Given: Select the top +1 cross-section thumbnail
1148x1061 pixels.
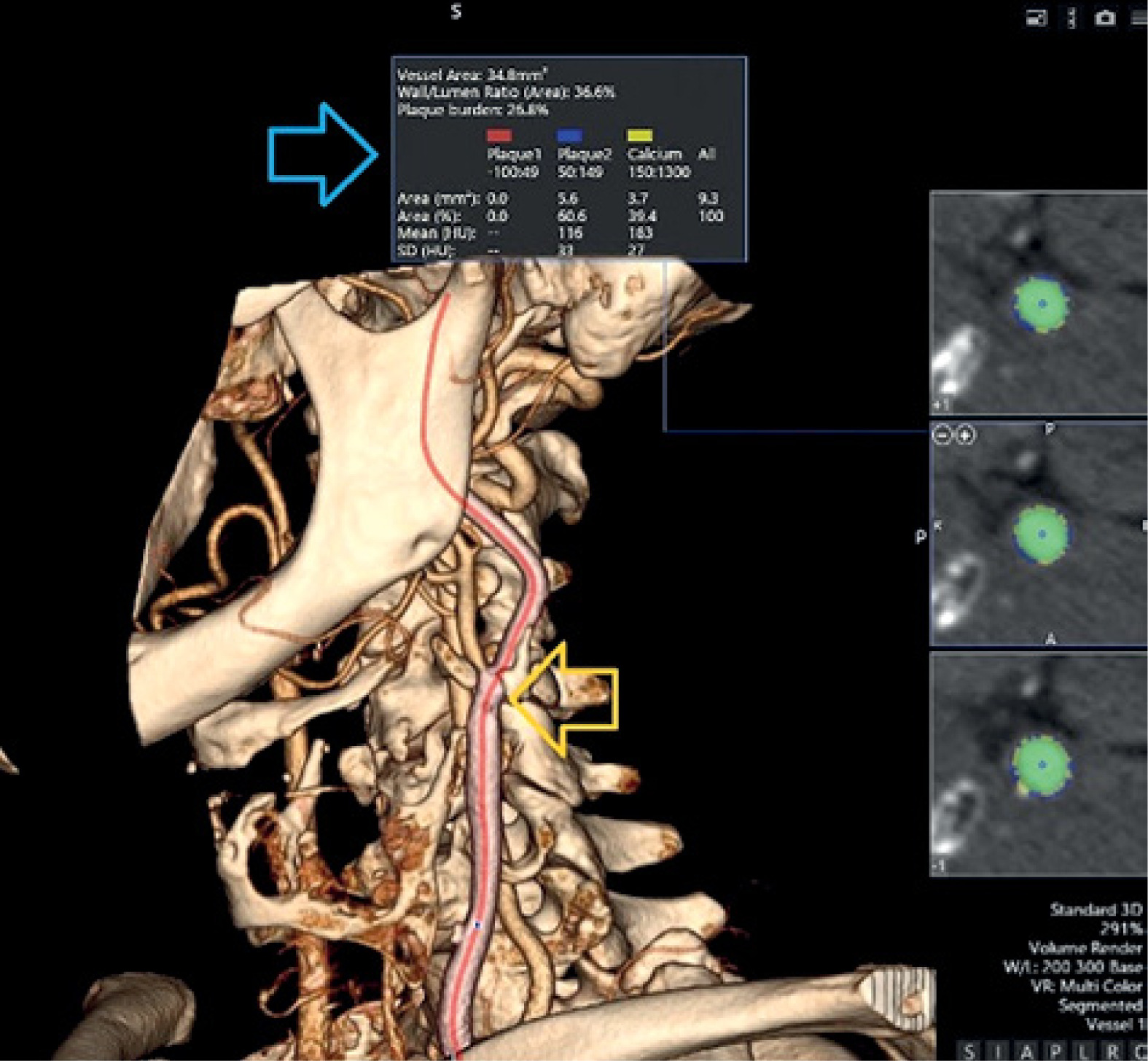Looking at the screenshot, I should click(x=1039, y=303).
